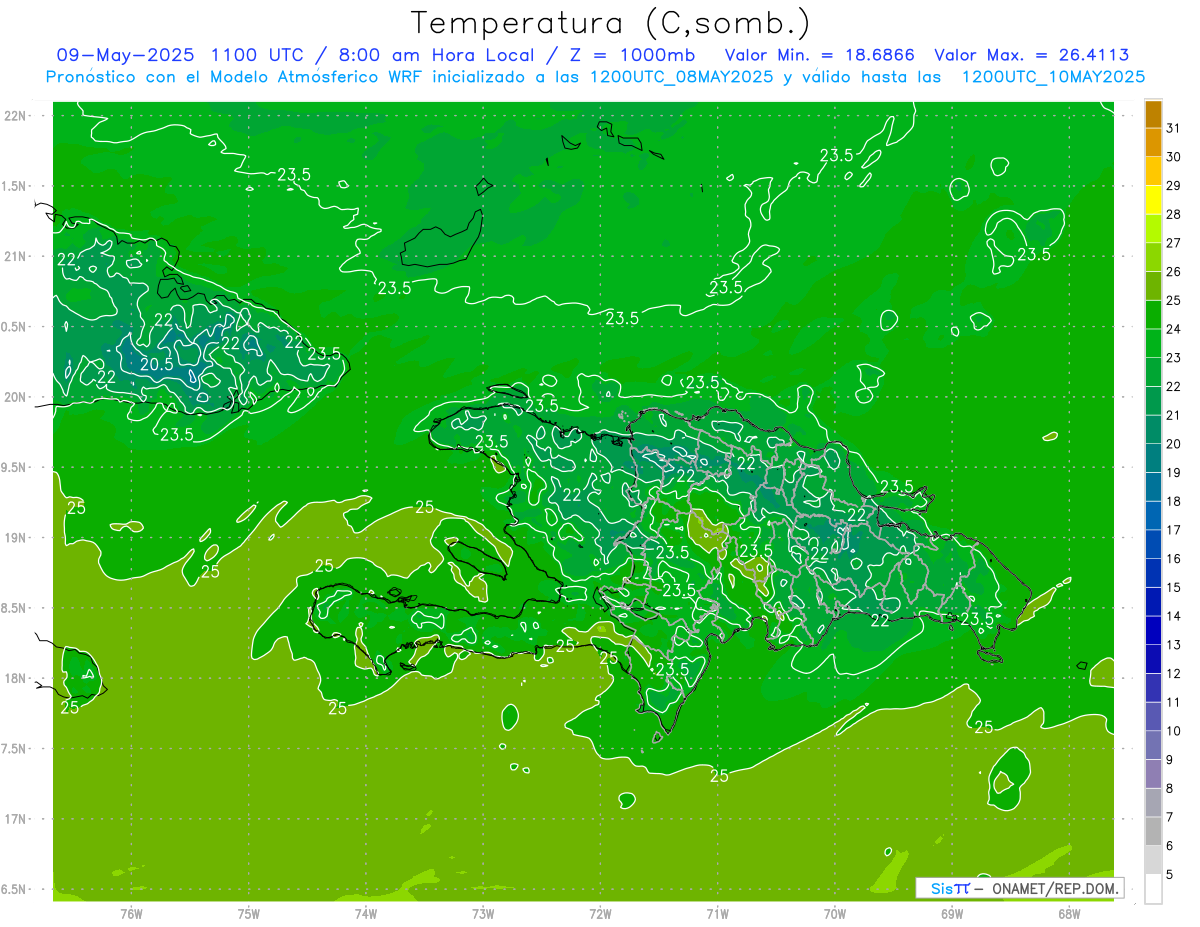Click the SisTT - ONAMET/REP.DOM. logo box
The image size is (1200, 927).
pos(1019,888)
